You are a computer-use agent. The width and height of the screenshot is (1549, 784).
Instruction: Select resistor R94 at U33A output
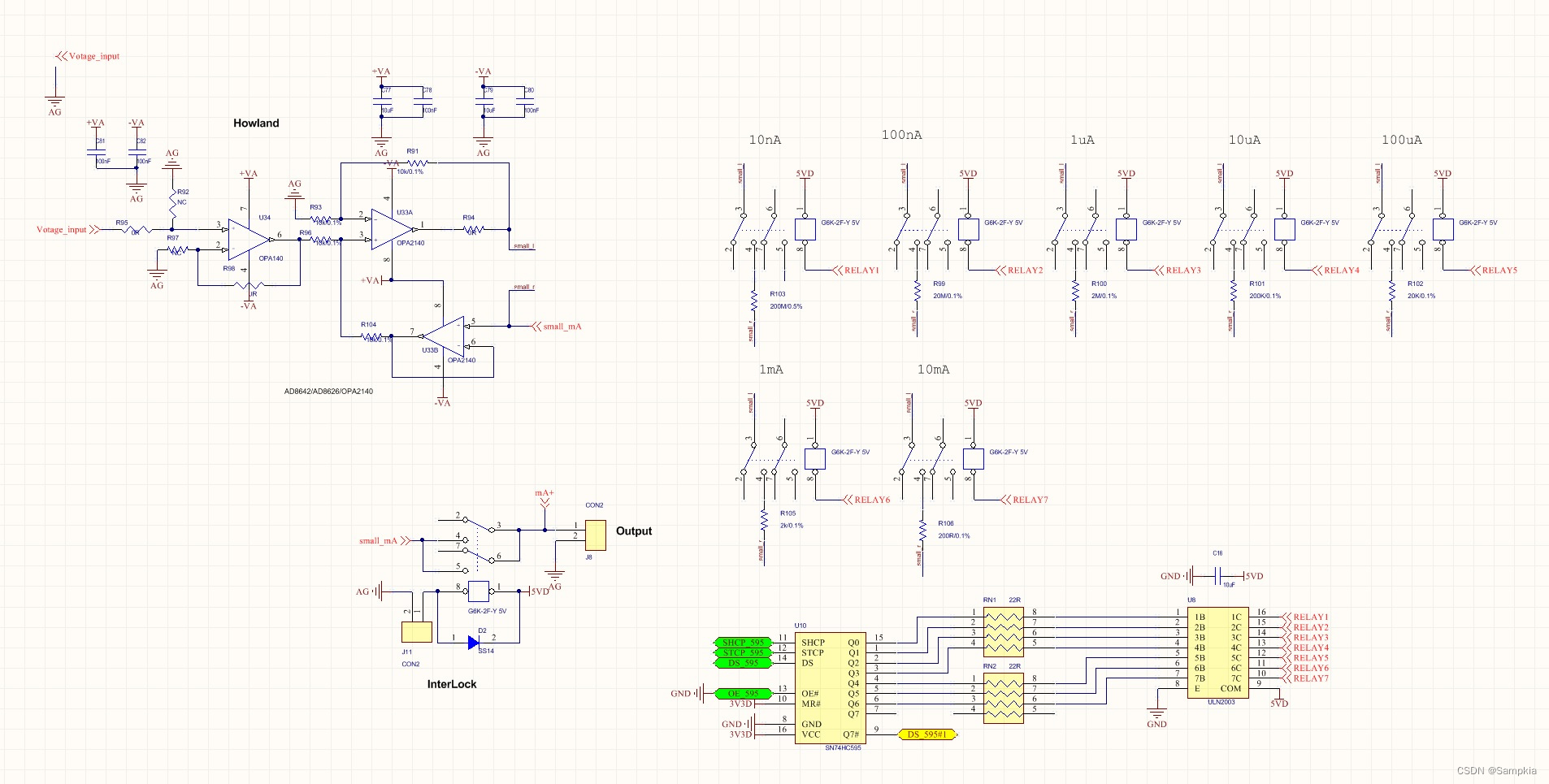(473, 230)
